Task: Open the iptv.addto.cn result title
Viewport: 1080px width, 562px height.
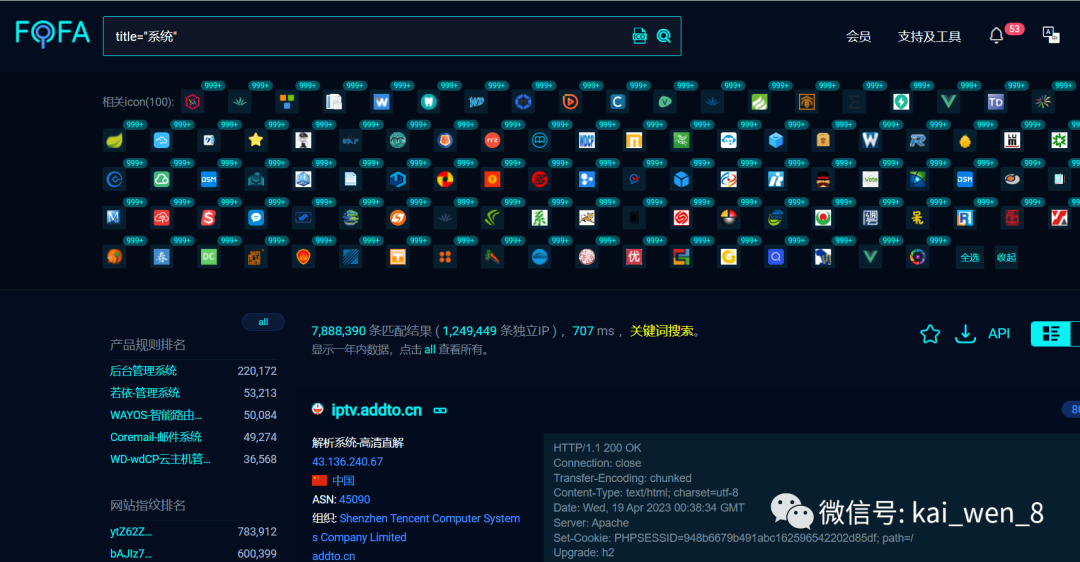Action: [376, 410]
